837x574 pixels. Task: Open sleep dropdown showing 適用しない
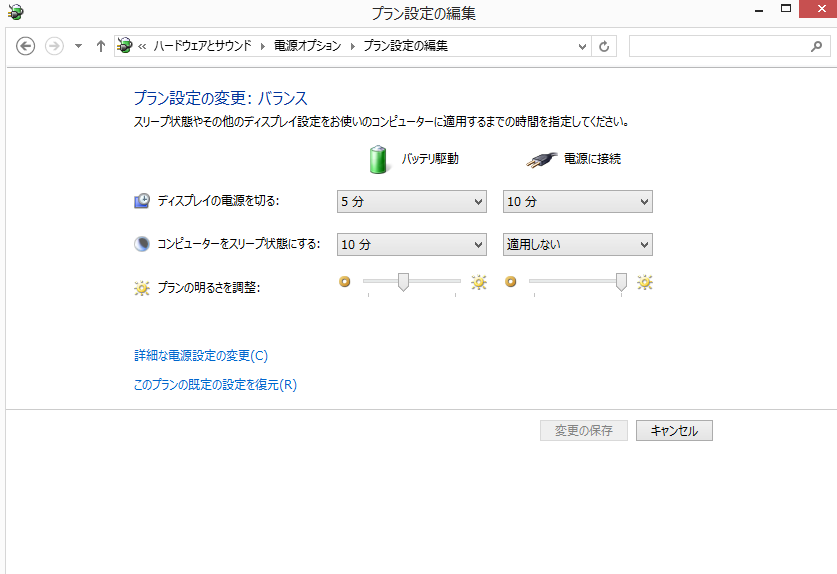577,244
